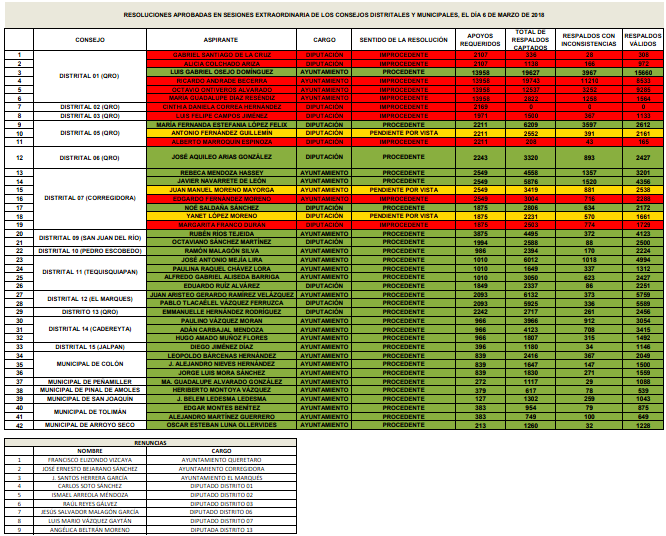Select the MUNICIPAL DE COLÓN cell
666x536 pixels.
click(x=89, y=363)
